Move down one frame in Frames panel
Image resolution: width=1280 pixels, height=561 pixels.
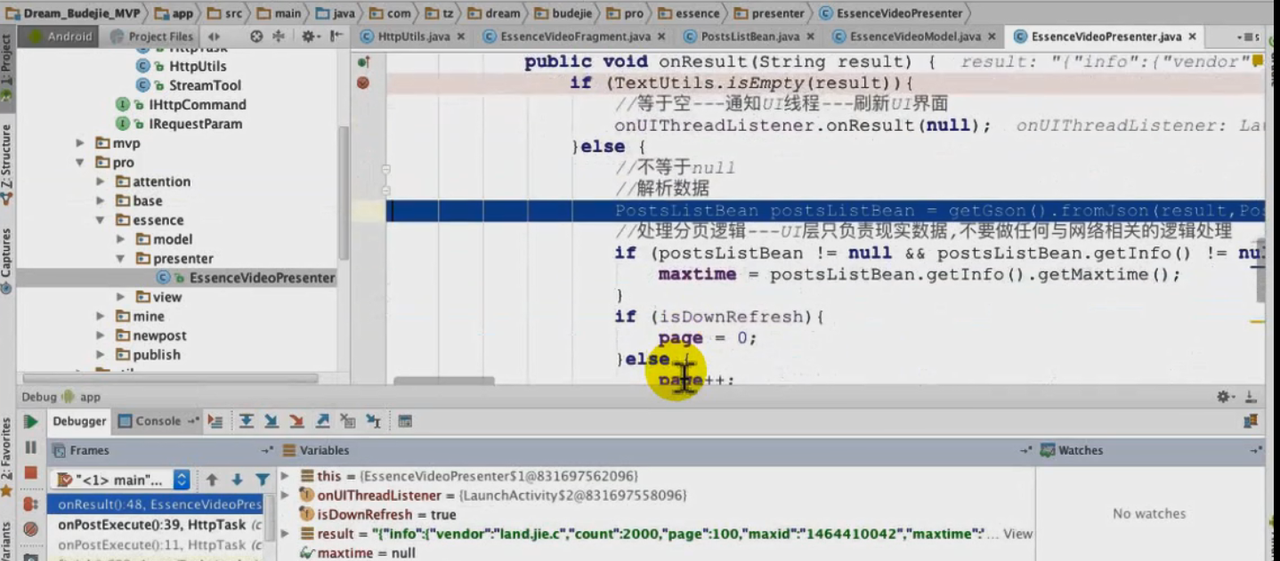click(x=237, y=480)
